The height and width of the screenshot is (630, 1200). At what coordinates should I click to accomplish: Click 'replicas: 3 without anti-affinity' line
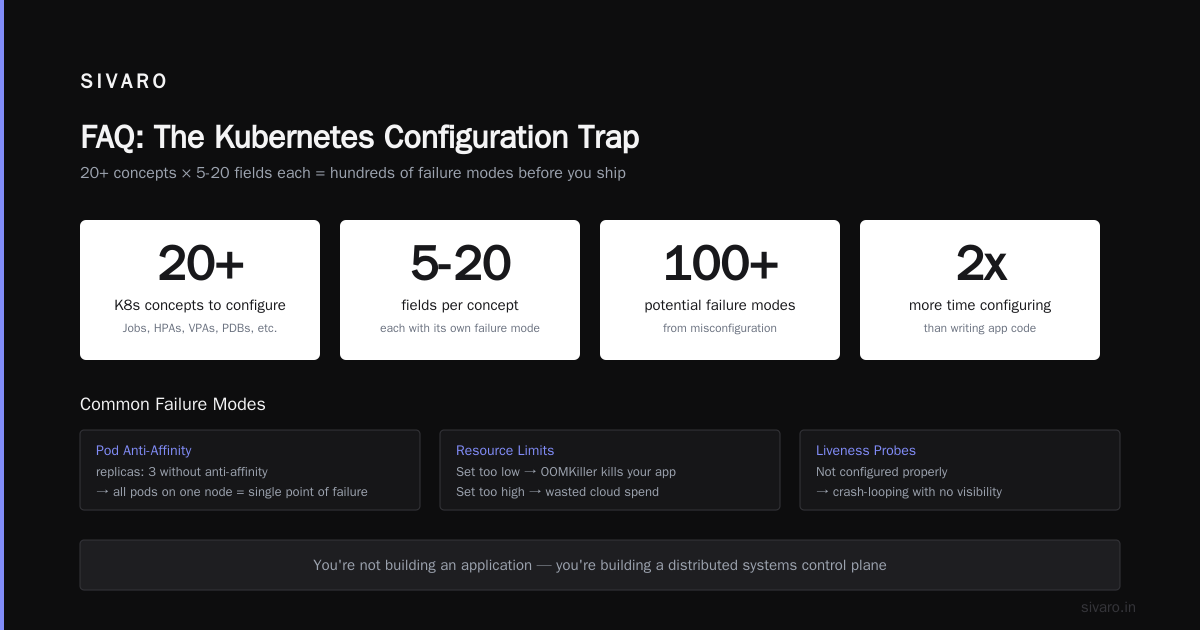[x=182, y=472]
